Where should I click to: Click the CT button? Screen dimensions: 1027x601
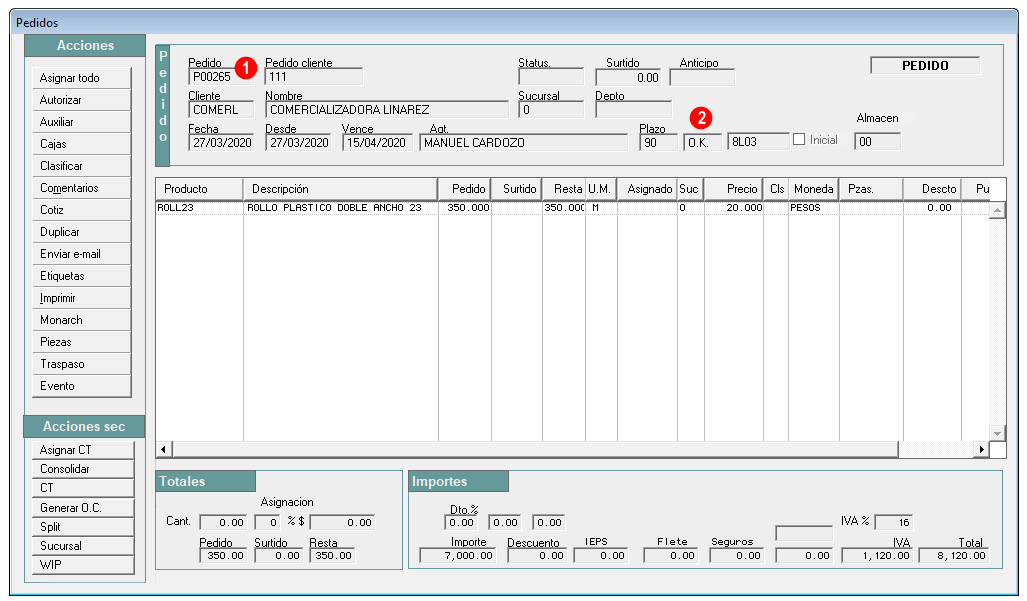pyautogui.click(x=83, y=488)
